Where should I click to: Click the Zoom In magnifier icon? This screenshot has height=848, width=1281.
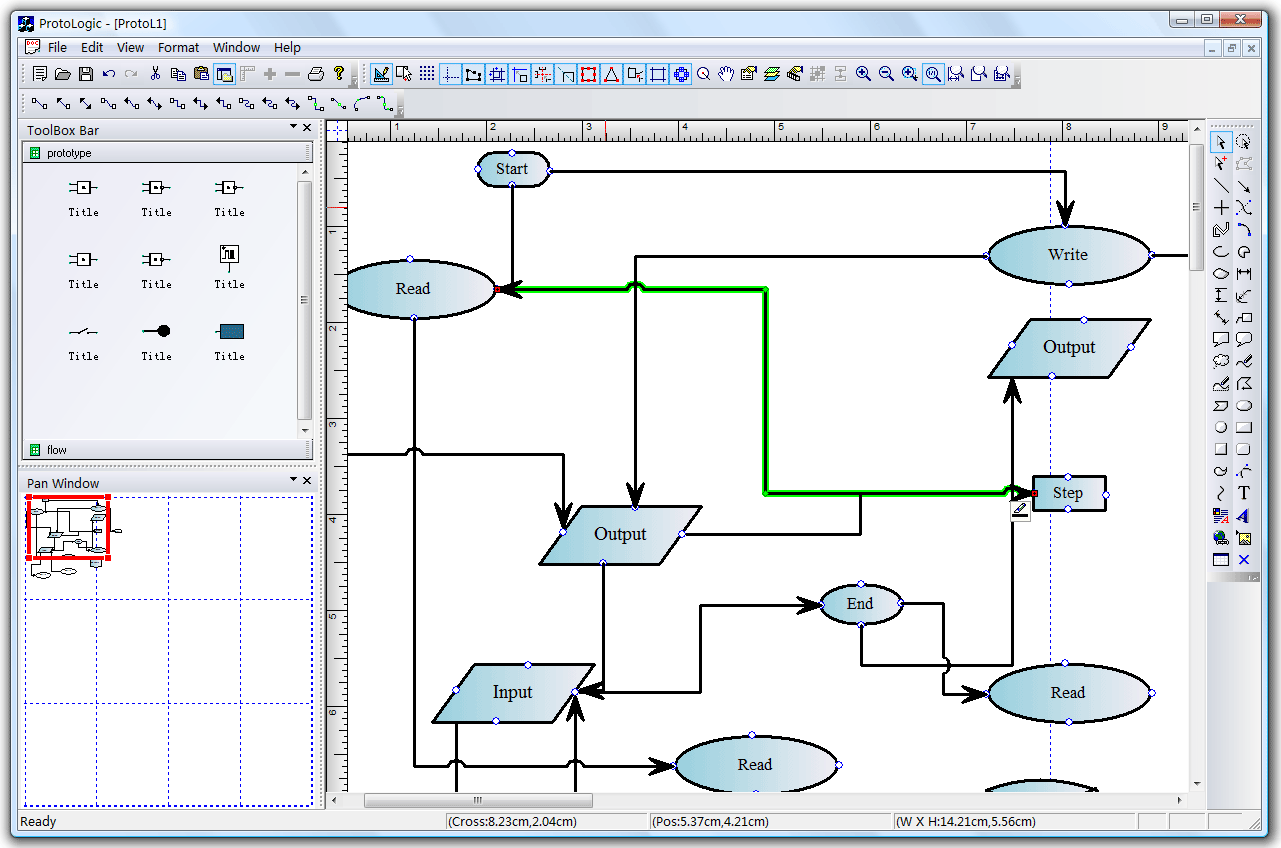[x=863, y=74]
